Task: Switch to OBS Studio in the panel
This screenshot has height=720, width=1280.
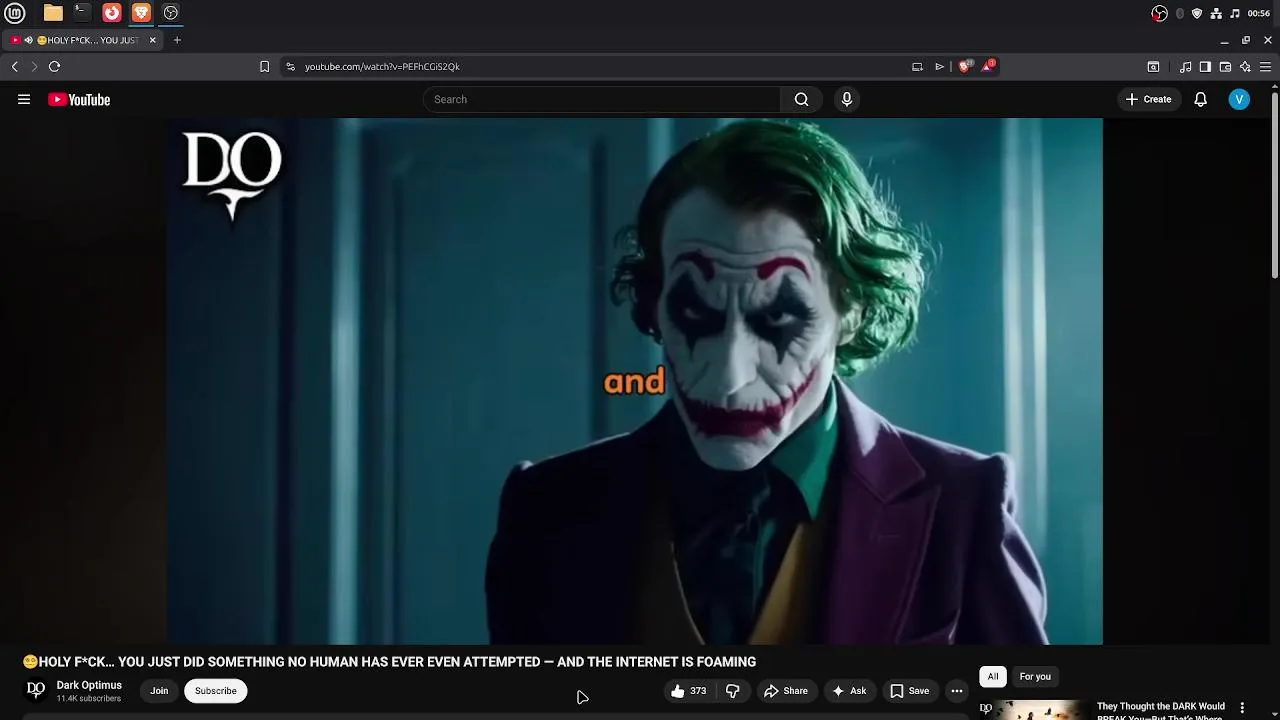Action: coord(171,13)
